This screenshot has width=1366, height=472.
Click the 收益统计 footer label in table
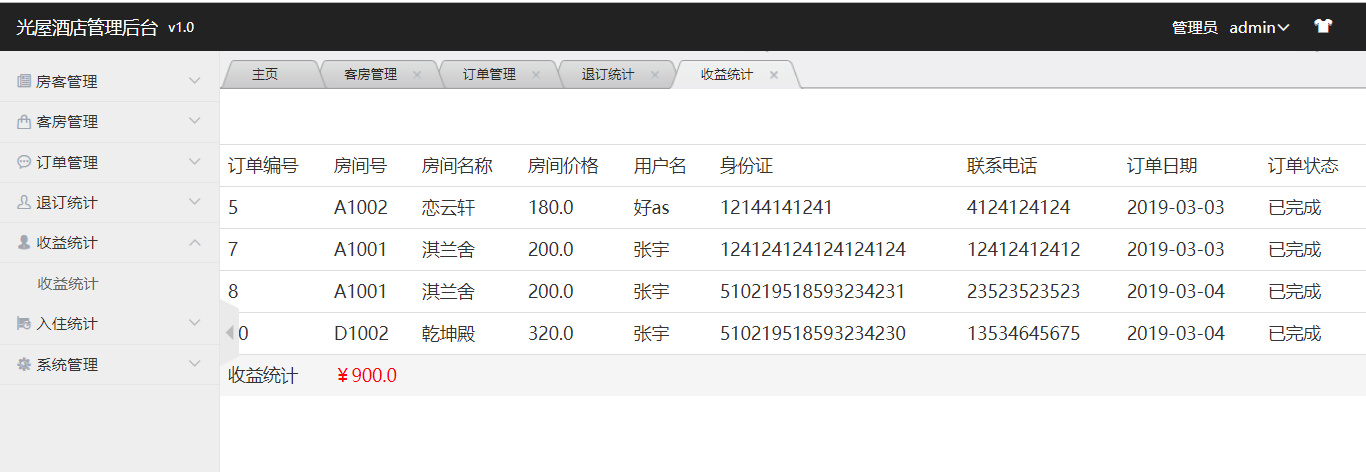coord(263,376)
